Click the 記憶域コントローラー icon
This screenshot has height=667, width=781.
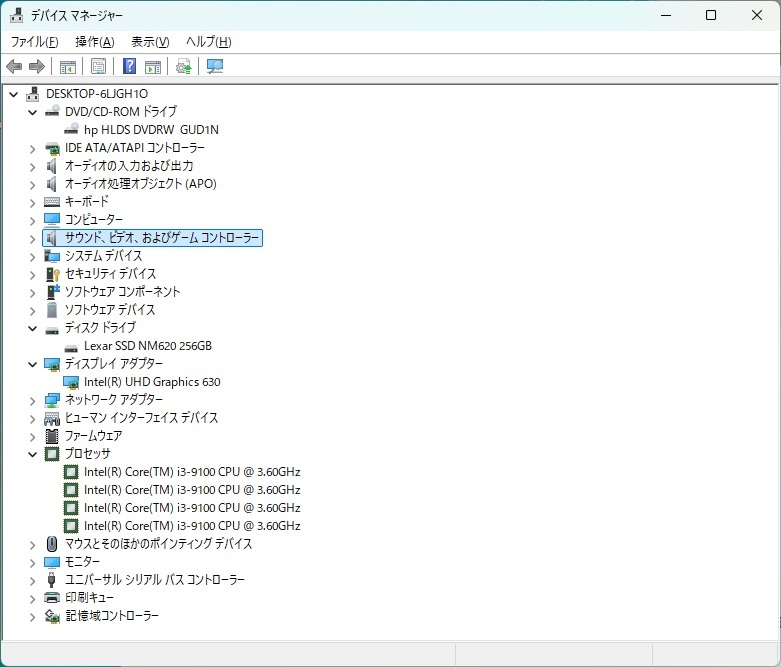pyautogui.click(x=52, y=616)
